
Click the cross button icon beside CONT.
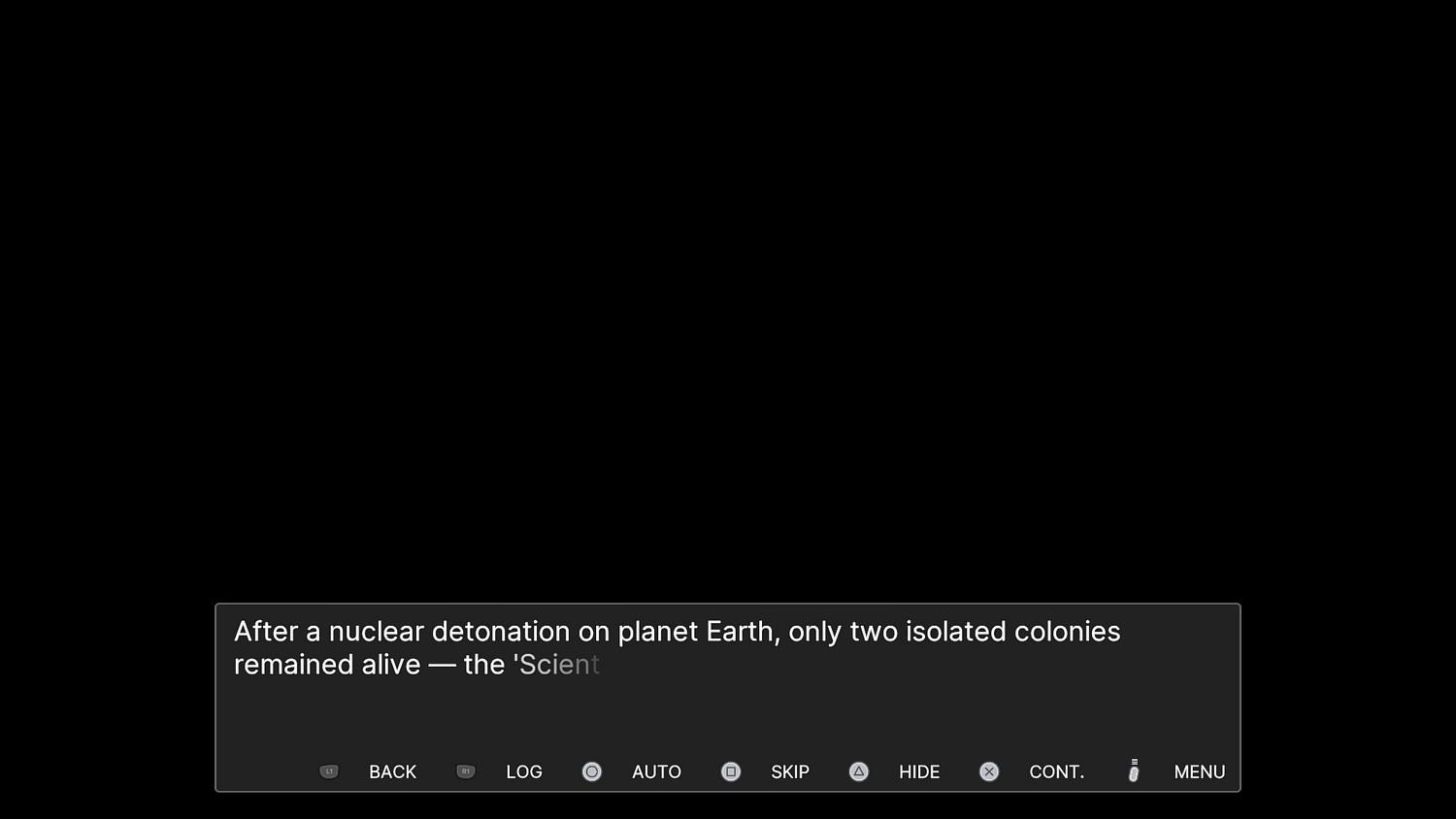click(989, 771)
